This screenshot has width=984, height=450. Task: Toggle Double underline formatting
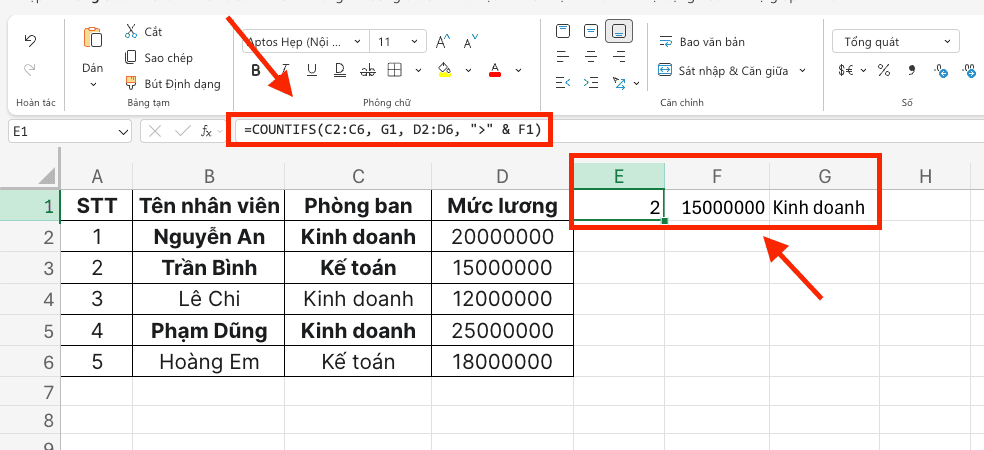(x=340, y=70)
